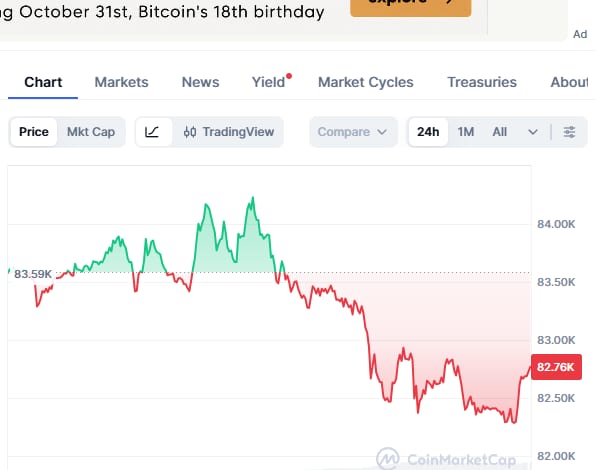Open the Markets tab
The image size is (596, 470).
pyautogui.click(x=122, y=82)
